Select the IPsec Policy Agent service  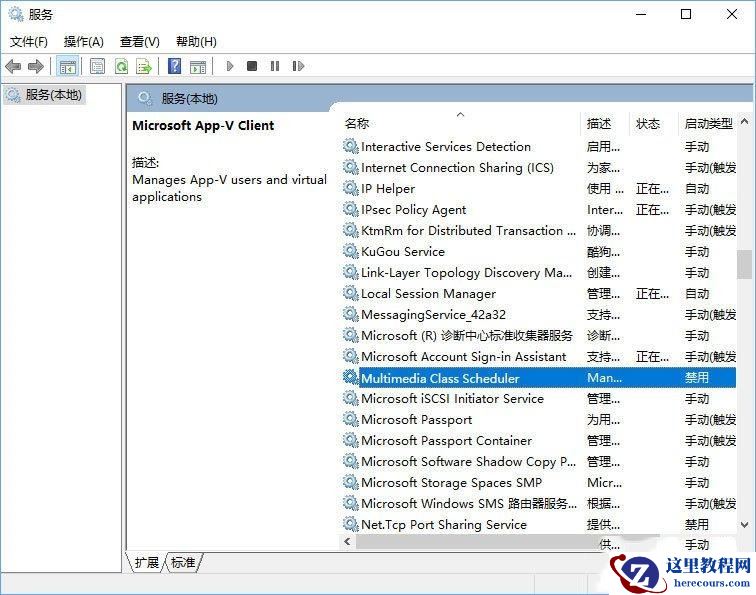coord(539,210)
